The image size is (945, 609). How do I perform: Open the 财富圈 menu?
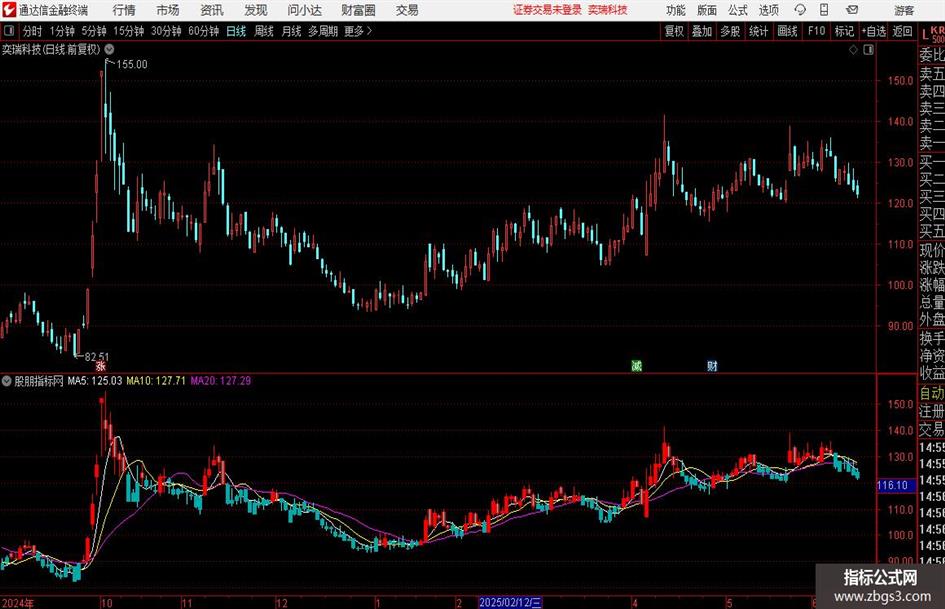point(358,10)
